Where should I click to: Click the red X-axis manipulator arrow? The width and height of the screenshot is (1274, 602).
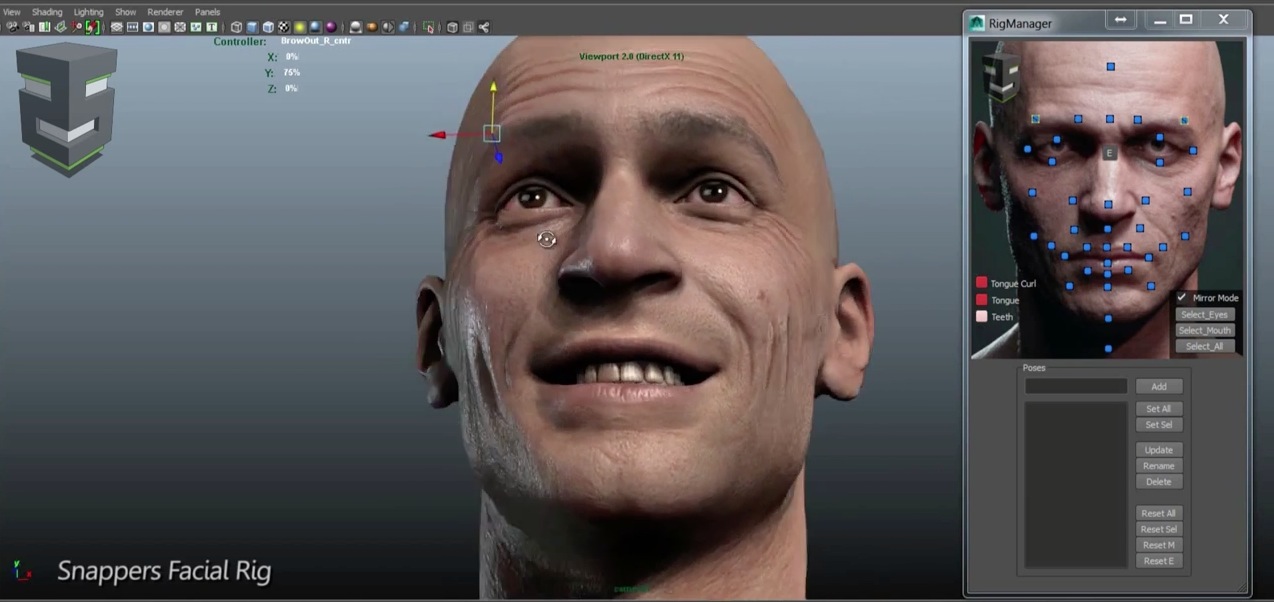438,135
